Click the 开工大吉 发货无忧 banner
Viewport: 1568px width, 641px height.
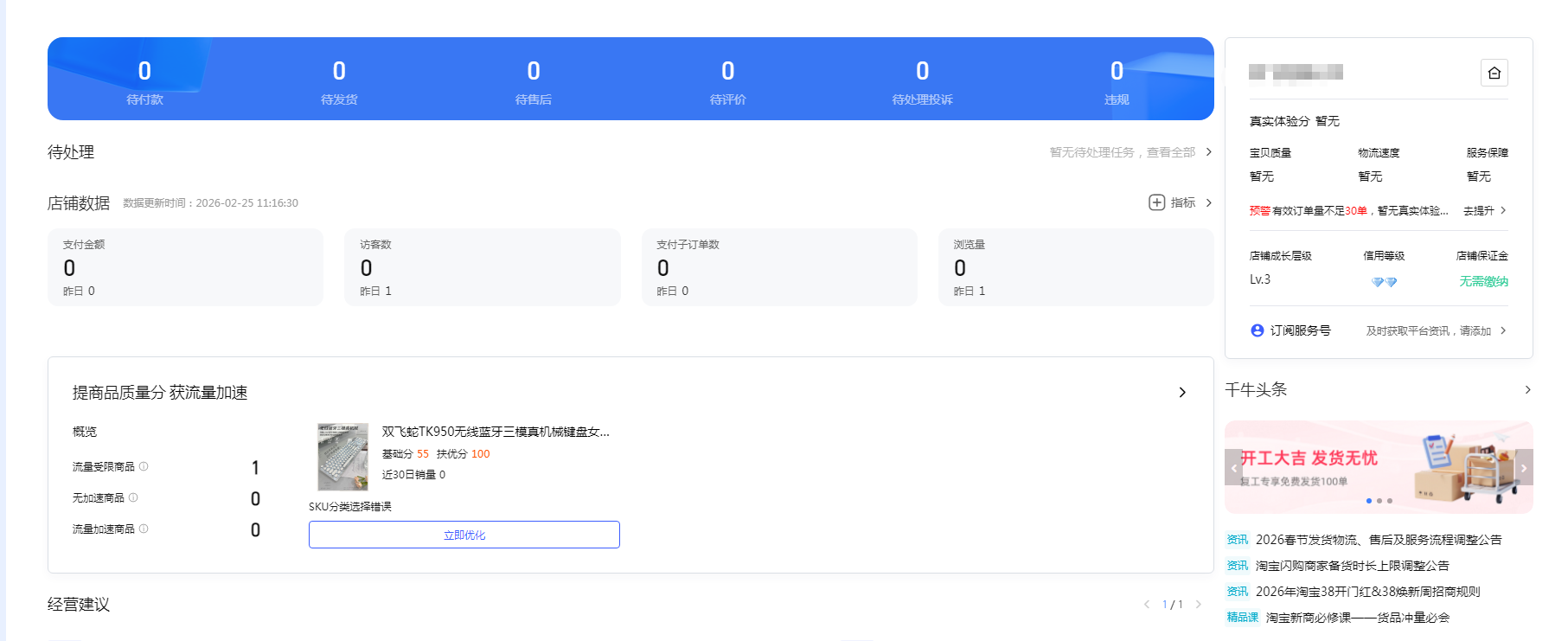[x=1379, y=467]
